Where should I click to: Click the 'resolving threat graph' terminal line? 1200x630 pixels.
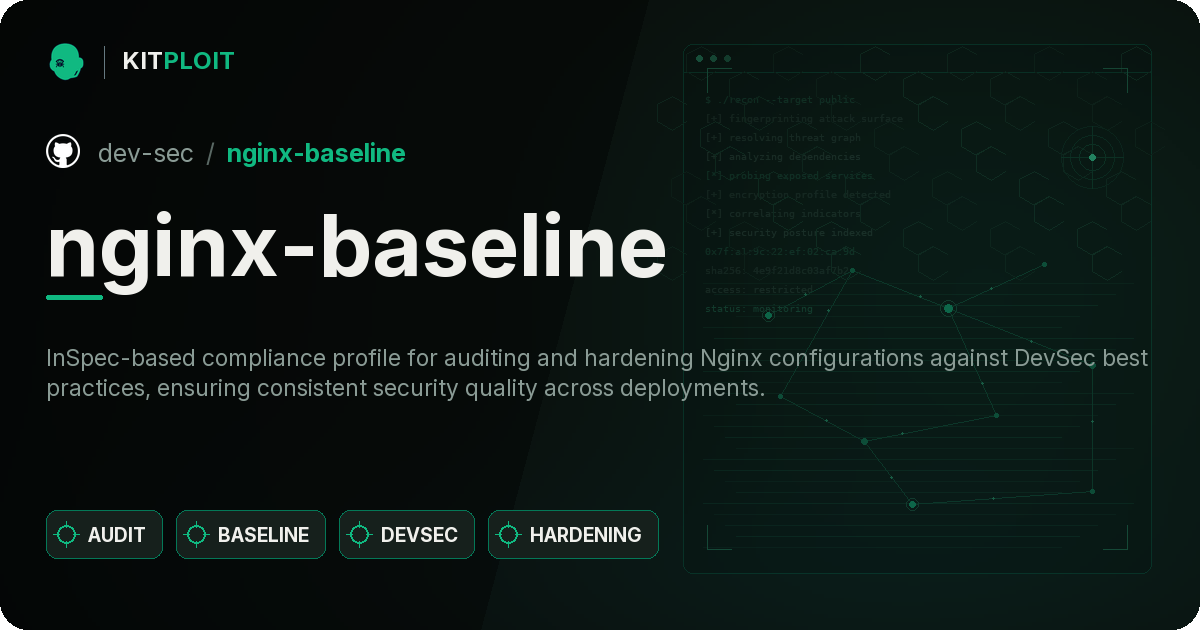click(x=782, y=138)
